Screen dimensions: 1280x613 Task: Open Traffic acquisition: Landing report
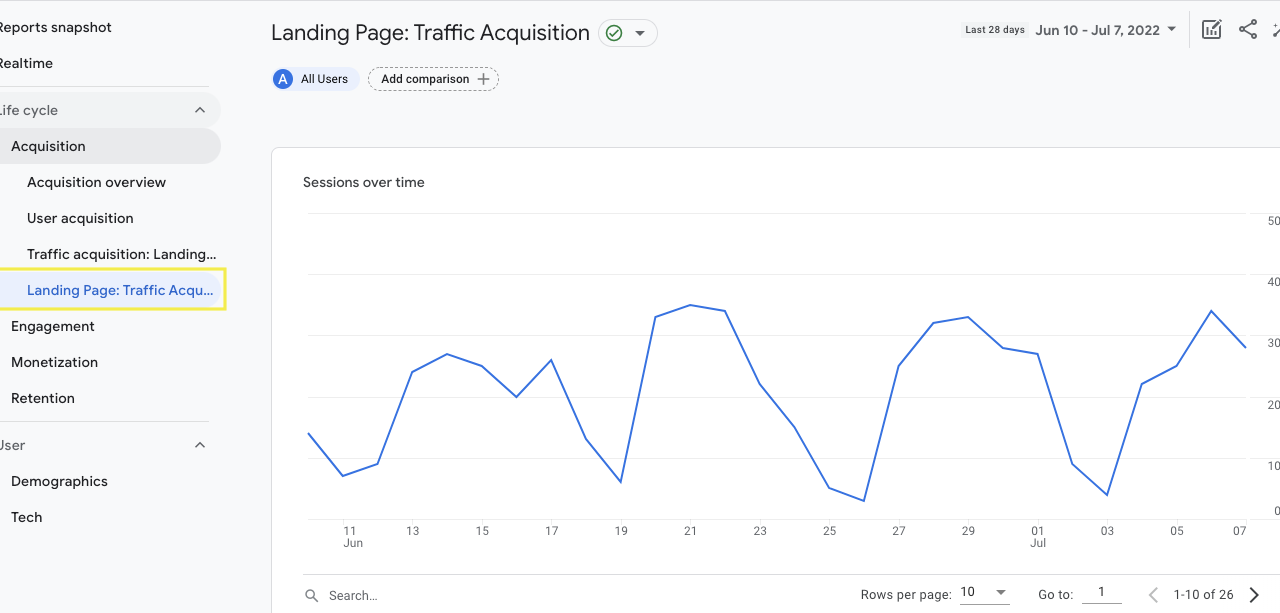121,254
